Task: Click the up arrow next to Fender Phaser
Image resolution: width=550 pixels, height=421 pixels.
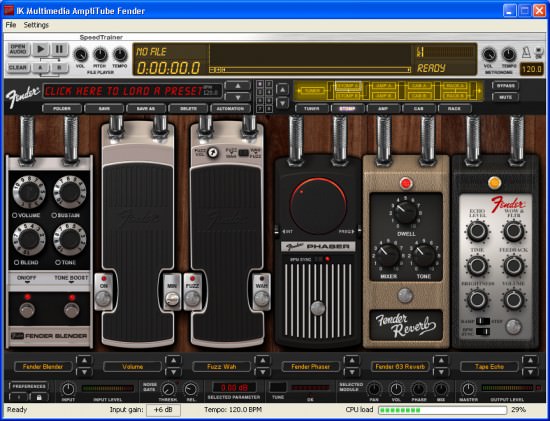Action: click(x=351, y=360)
